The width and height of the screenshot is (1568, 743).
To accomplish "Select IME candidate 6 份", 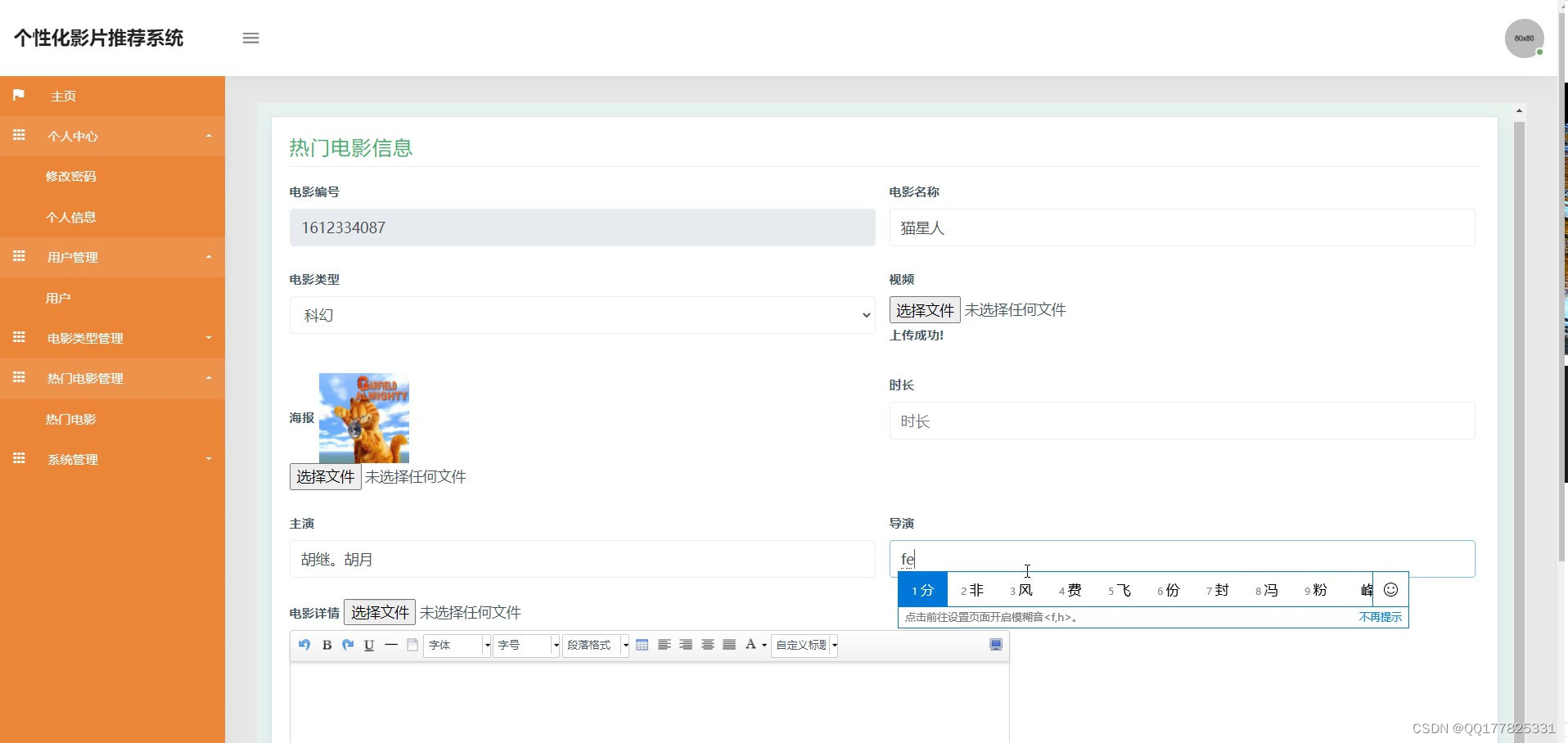I will pos(1169,590).
